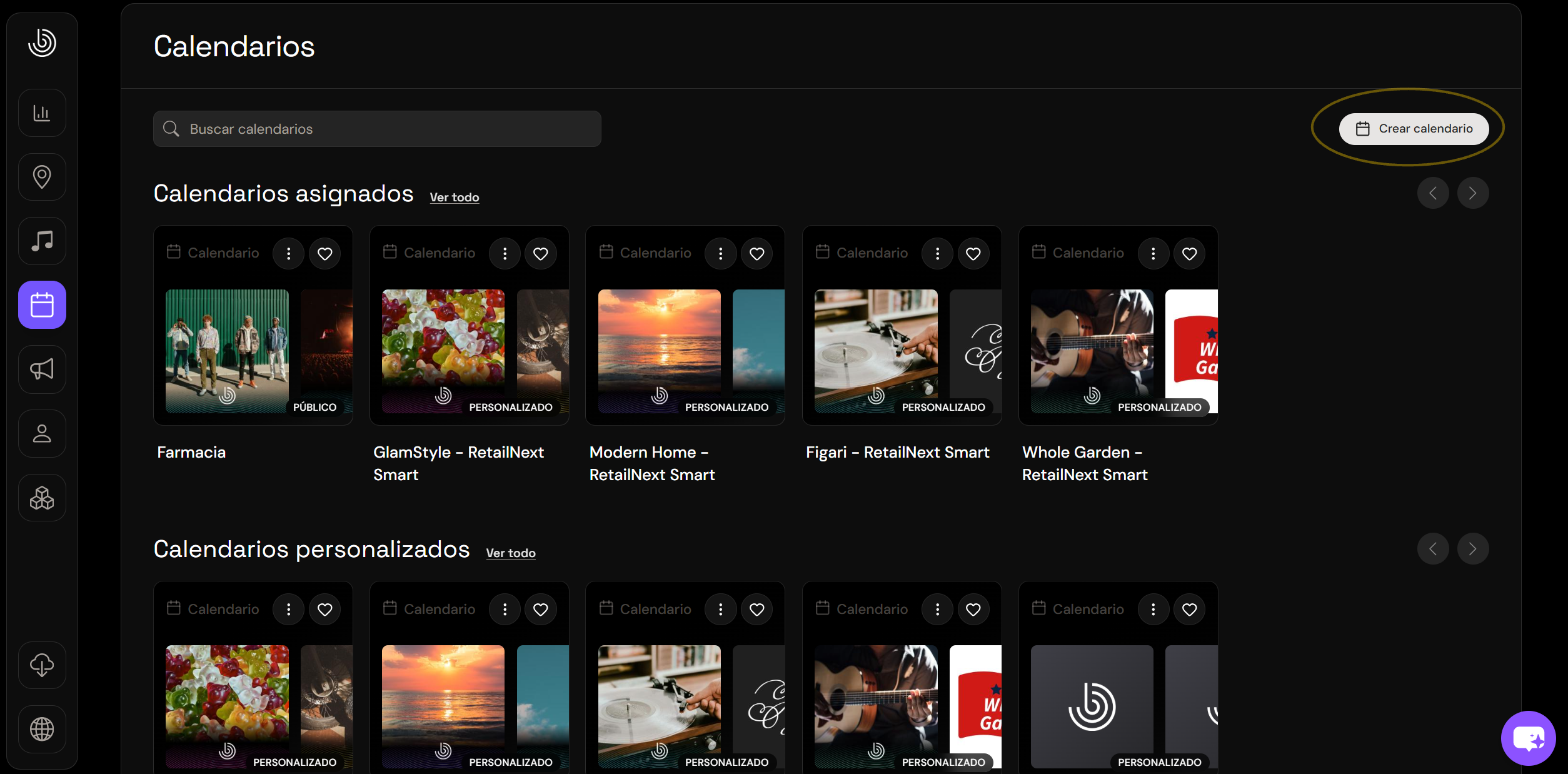Favorite the personalizados sunset calendar
This screenshot has width=1568, height=774.
pos(541,610)
